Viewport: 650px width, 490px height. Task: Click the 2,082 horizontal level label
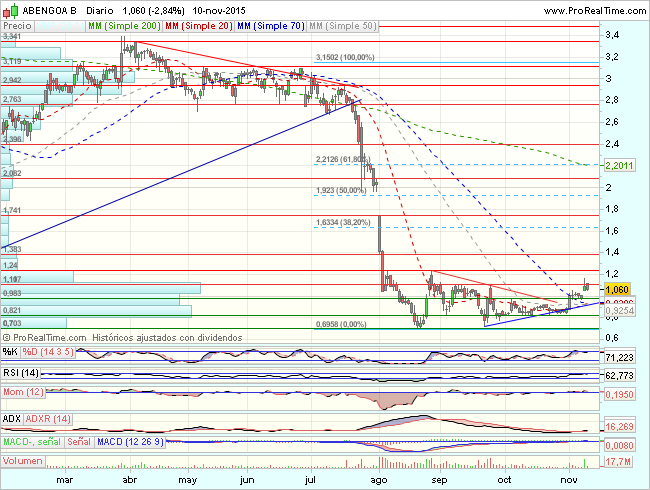pos(12,173)
